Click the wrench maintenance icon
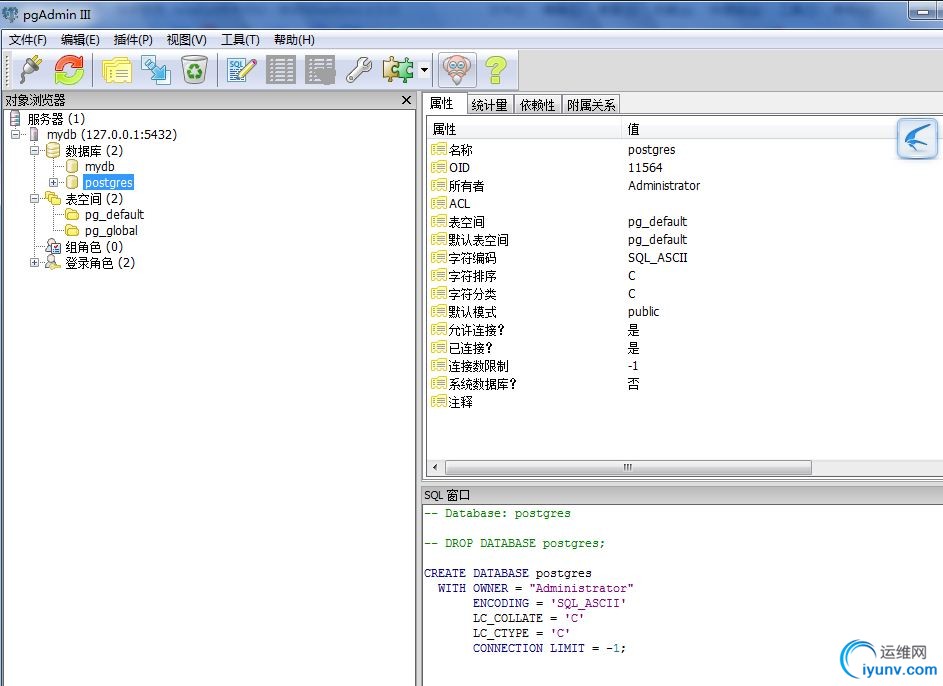The image size is (943, 686). coord(359,70)
